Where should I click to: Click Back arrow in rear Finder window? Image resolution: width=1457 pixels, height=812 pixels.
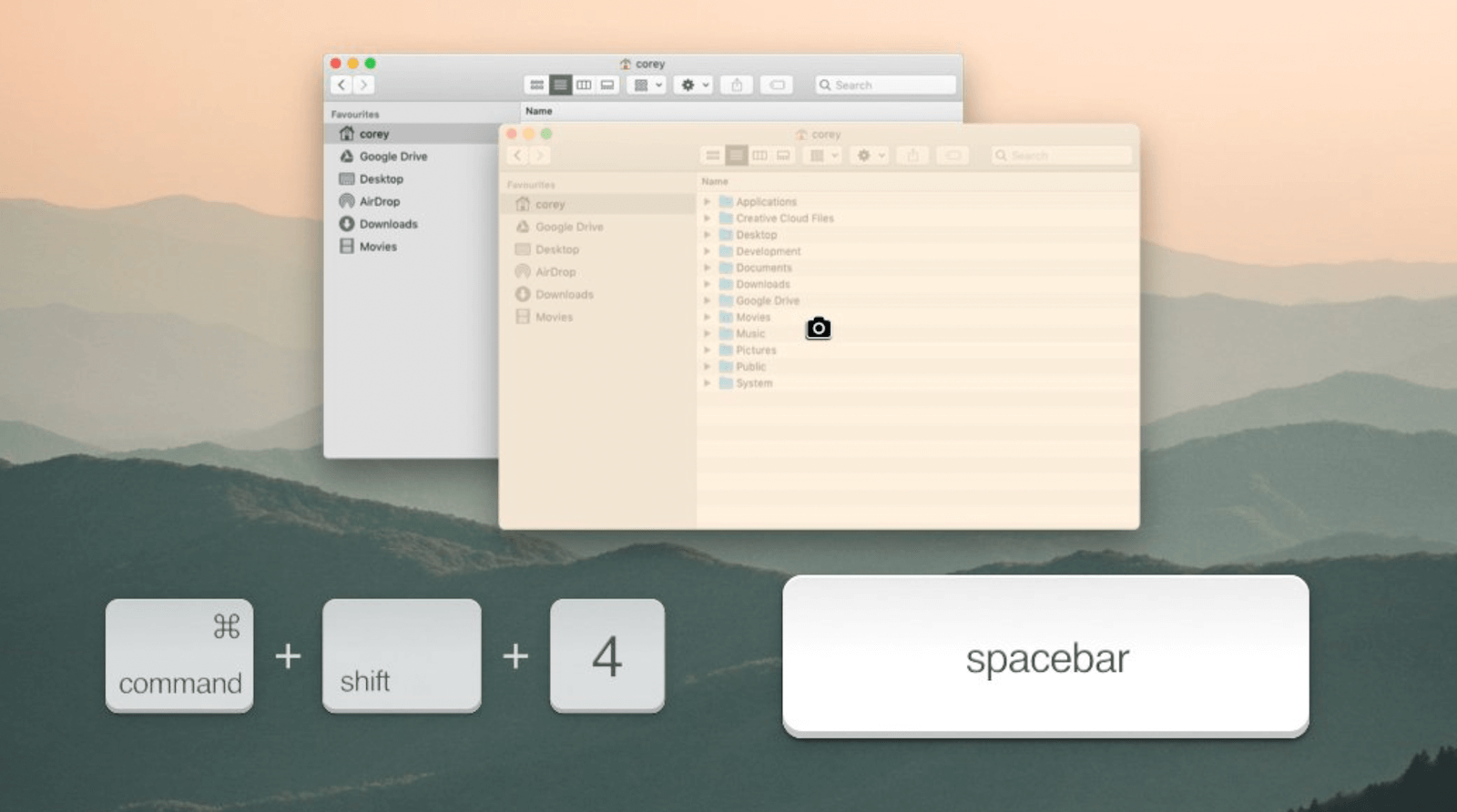341,85
